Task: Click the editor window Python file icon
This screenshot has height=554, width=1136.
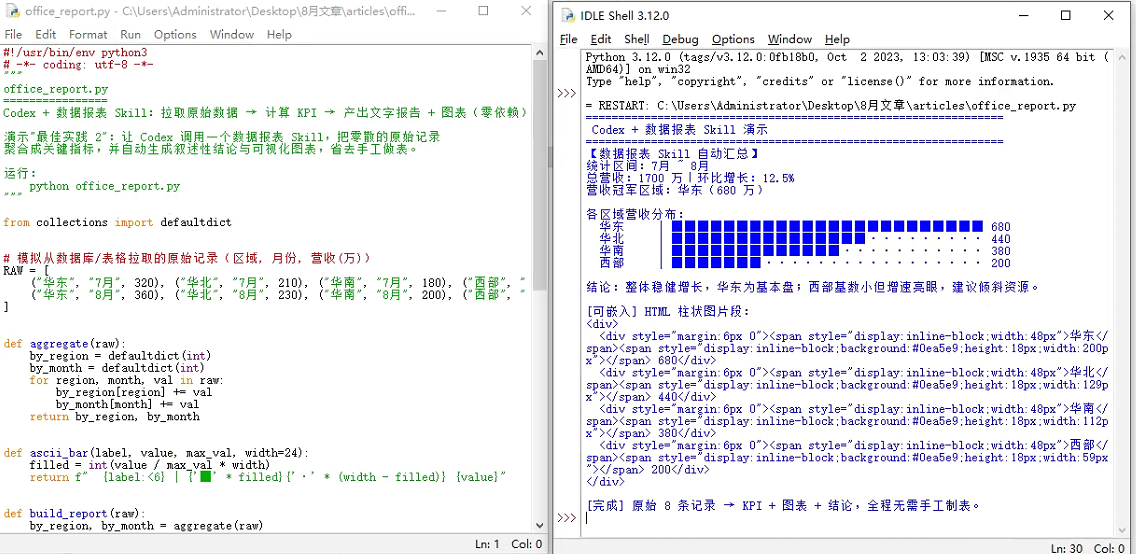Action: click(x=12, y=11)
